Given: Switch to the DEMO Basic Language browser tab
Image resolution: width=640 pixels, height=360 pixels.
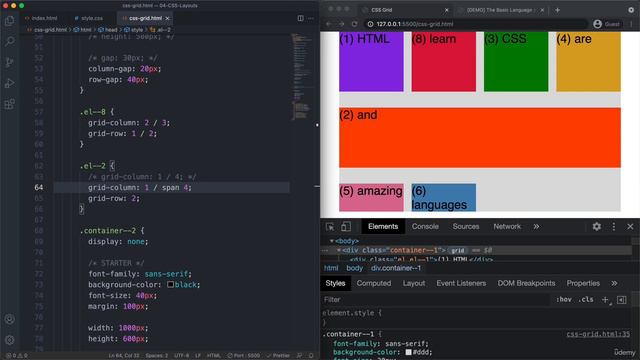Looking at the screenshot, I should coord(500,10).
